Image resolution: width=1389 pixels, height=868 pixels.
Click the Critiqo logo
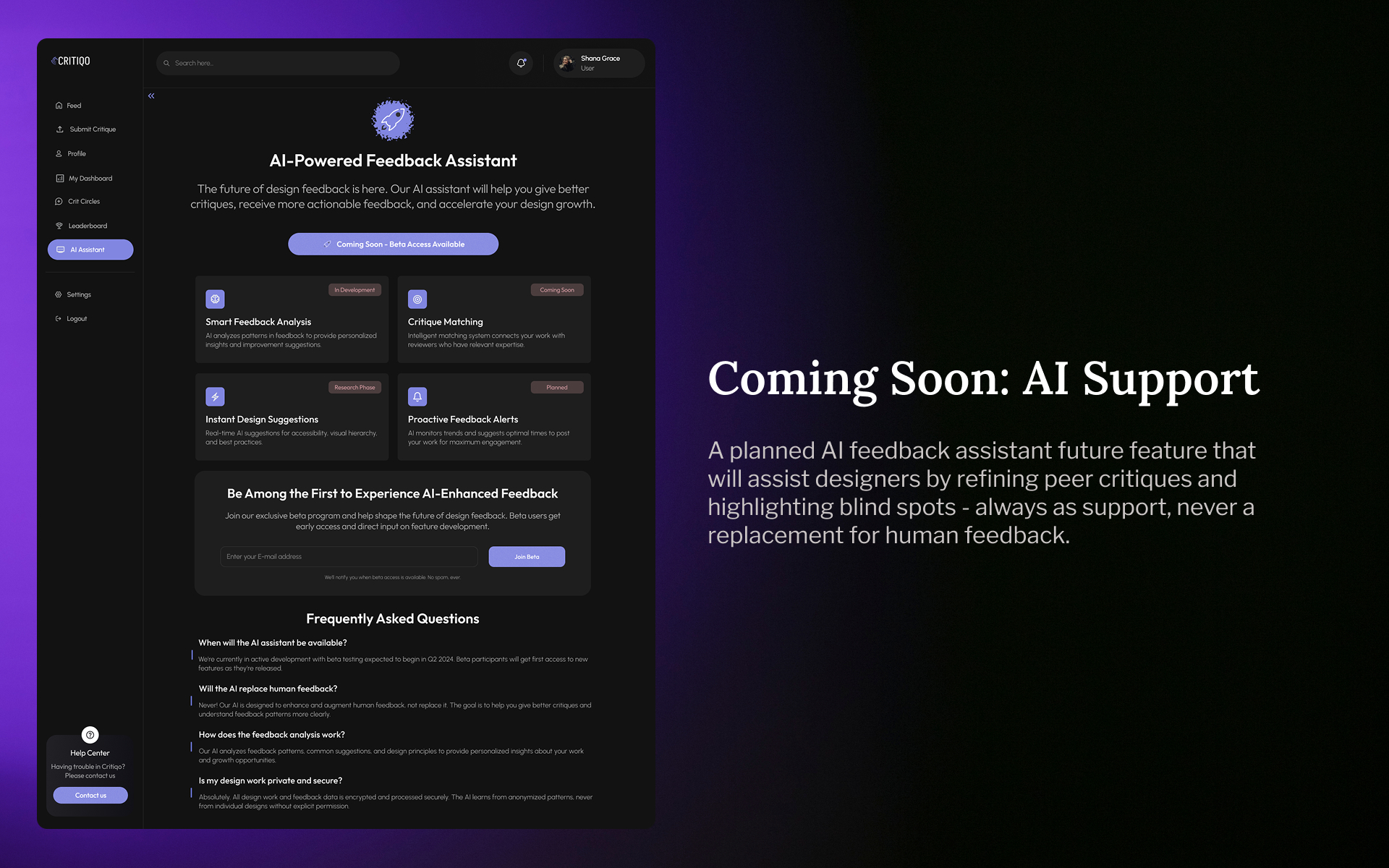[x=71, y=61]
